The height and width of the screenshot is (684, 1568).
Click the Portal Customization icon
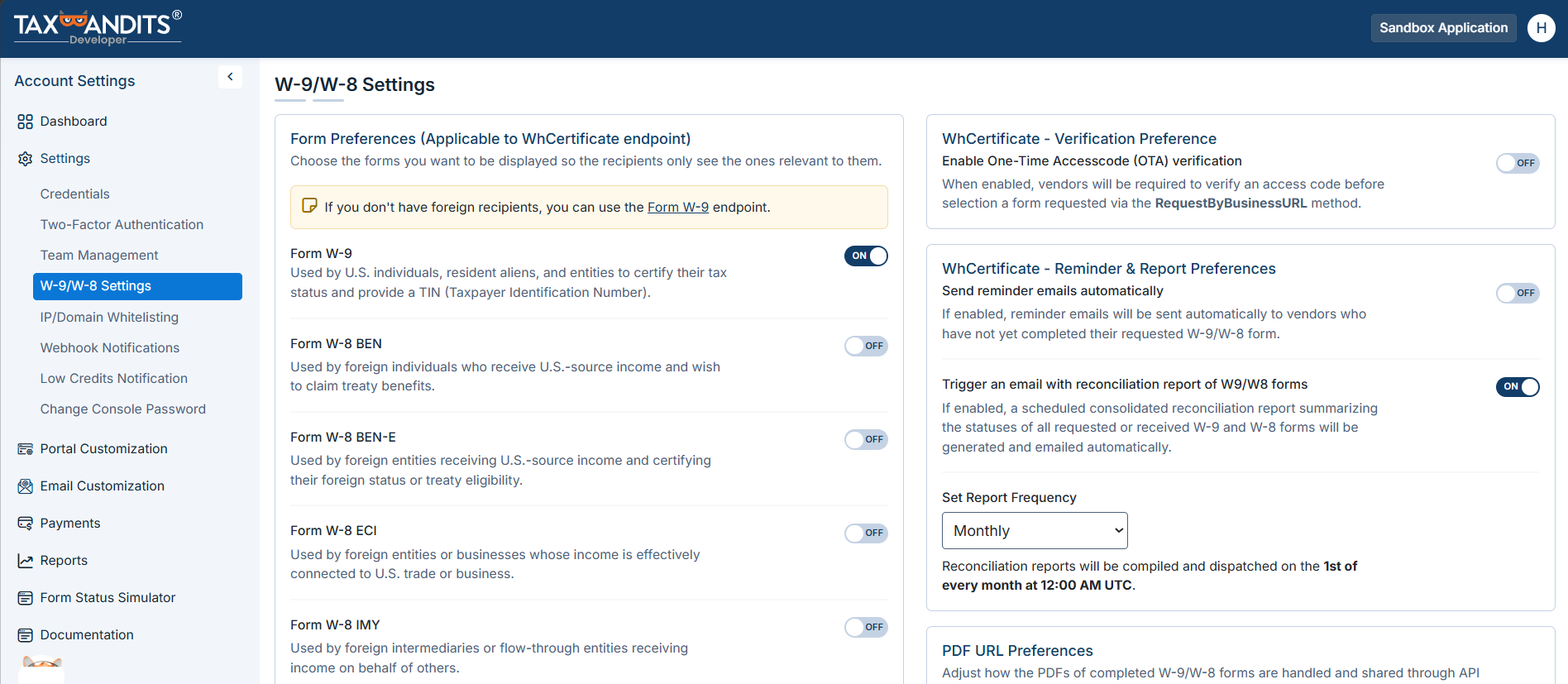26,449
